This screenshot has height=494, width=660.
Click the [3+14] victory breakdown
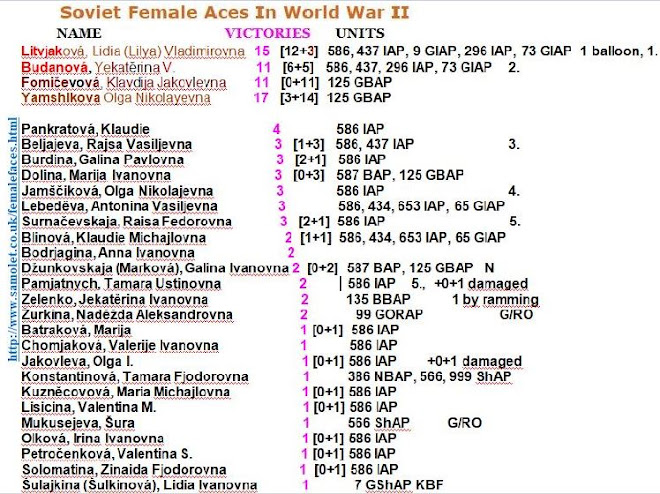click(x=299, y=98)
